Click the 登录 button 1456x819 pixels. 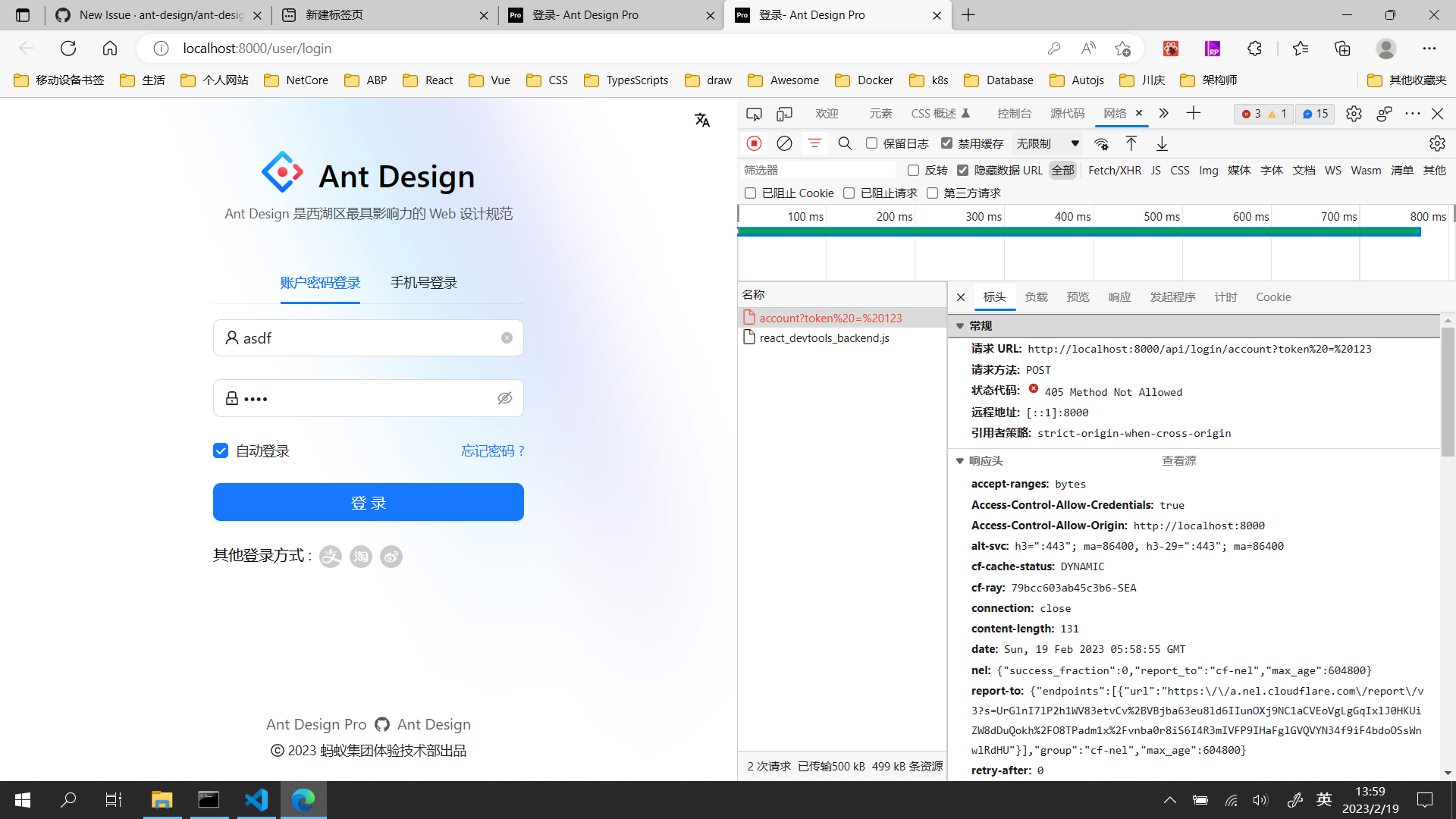pos(368,501)
